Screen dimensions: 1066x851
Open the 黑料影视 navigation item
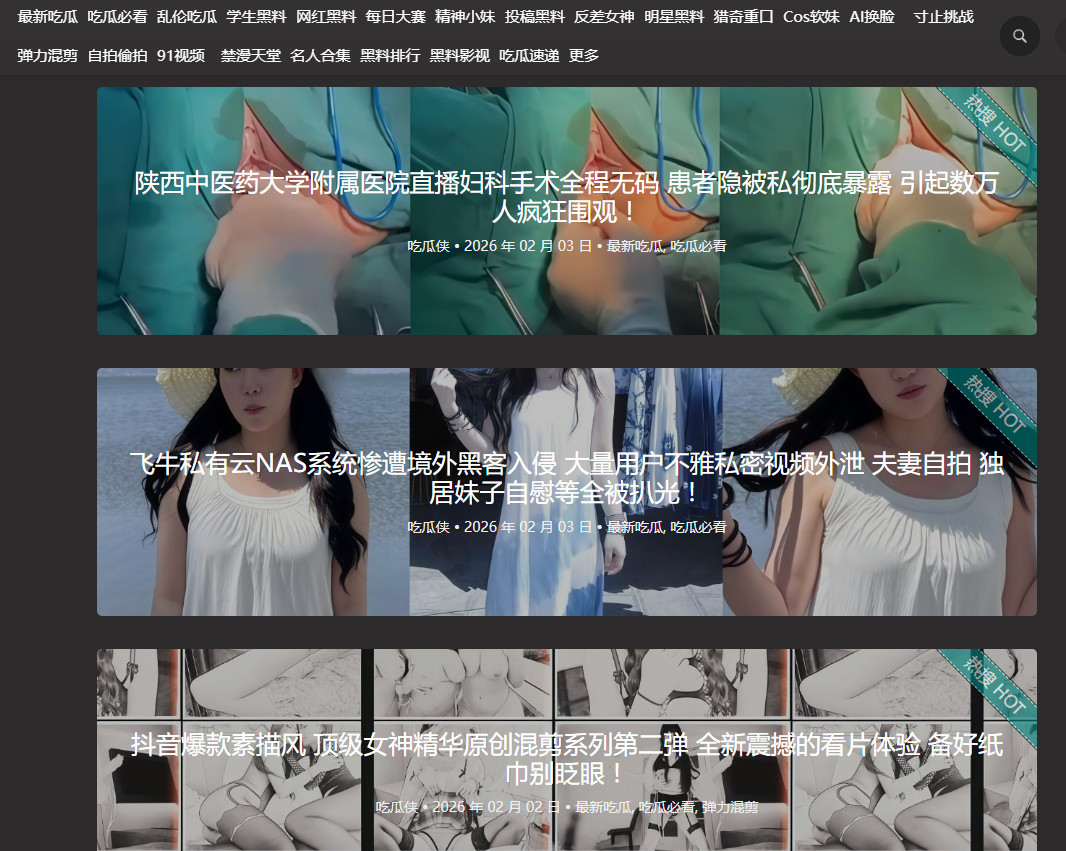(460, 56)
